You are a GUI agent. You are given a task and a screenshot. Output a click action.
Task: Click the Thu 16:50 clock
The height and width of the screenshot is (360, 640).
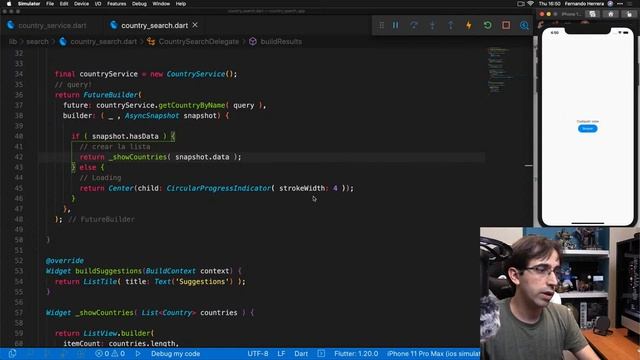tap(549, 4)
